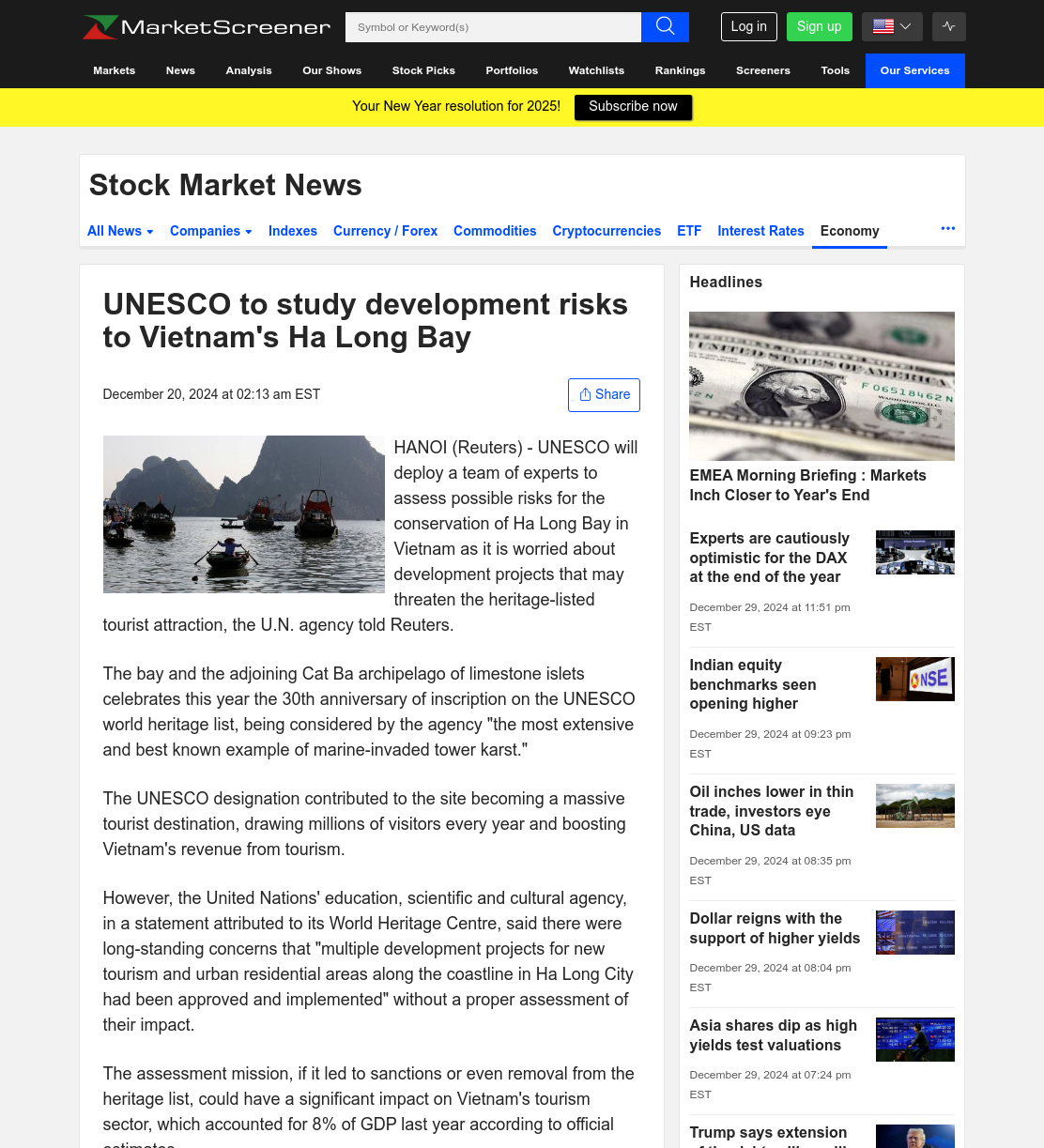Open the Indian equity benchmarks headline
Screen dimensions: 1044x1148
point(753,684)
